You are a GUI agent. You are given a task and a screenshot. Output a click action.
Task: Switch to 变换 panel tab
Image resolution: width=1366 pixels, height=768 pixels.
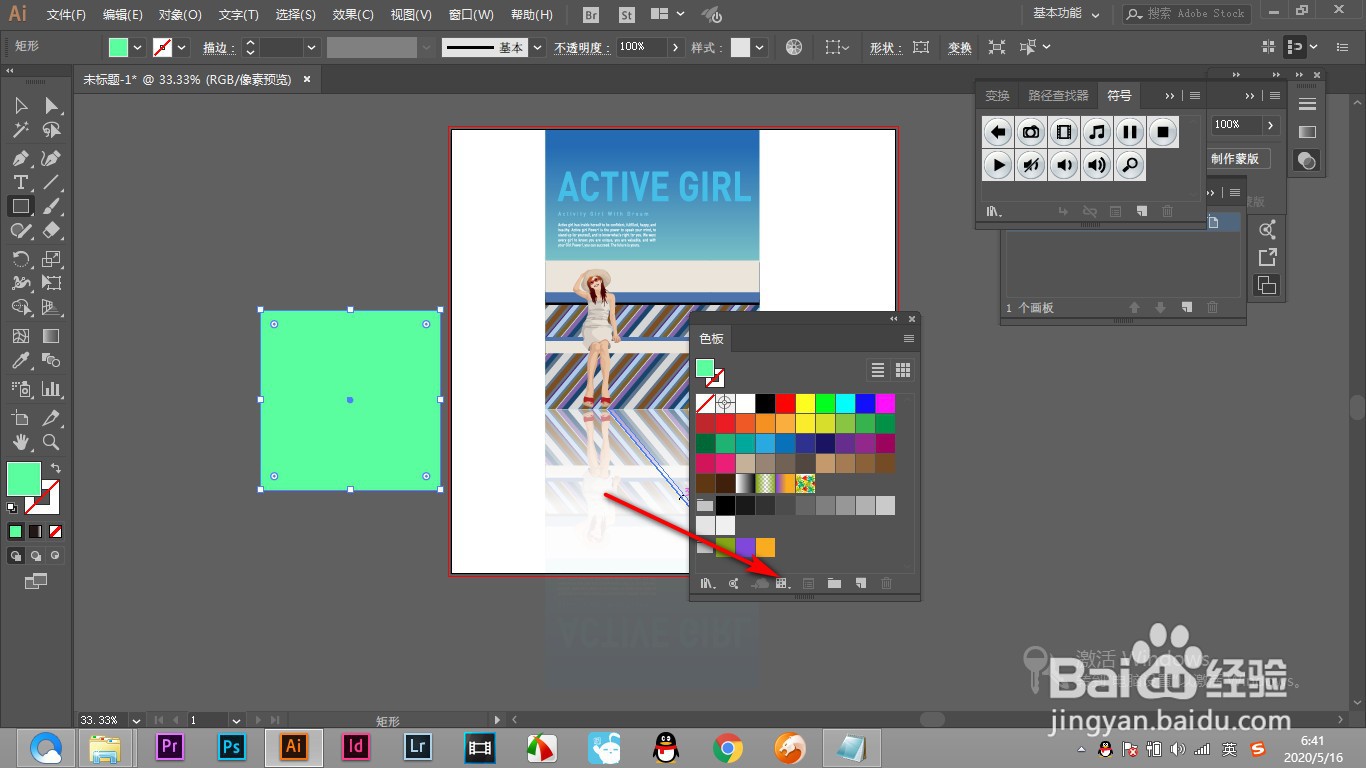tap(997, 96)
